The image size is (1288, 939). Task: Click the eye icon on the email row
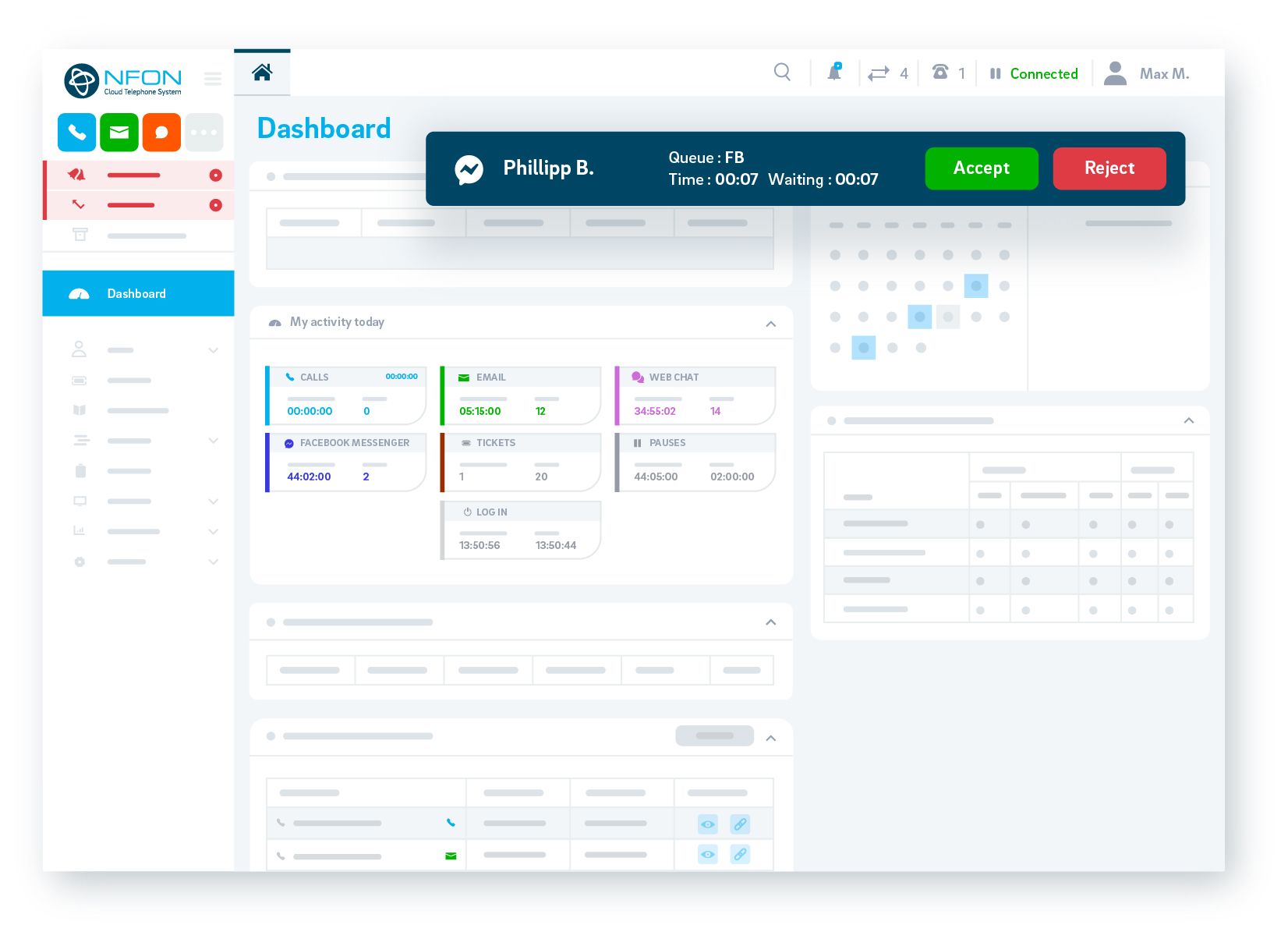pos(707,855)
